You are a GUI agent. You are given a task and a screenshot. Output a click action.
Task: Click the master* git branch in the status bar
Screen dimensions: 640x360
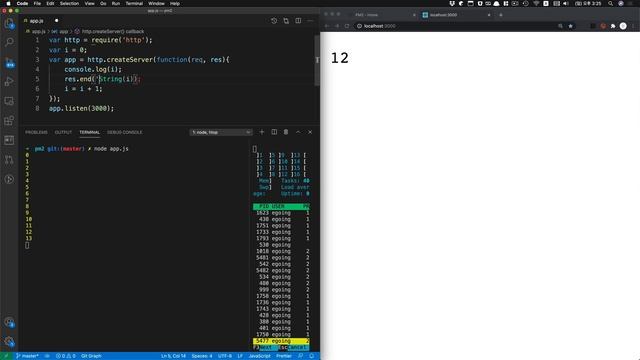pyautogui.click(x=27, y=356)
